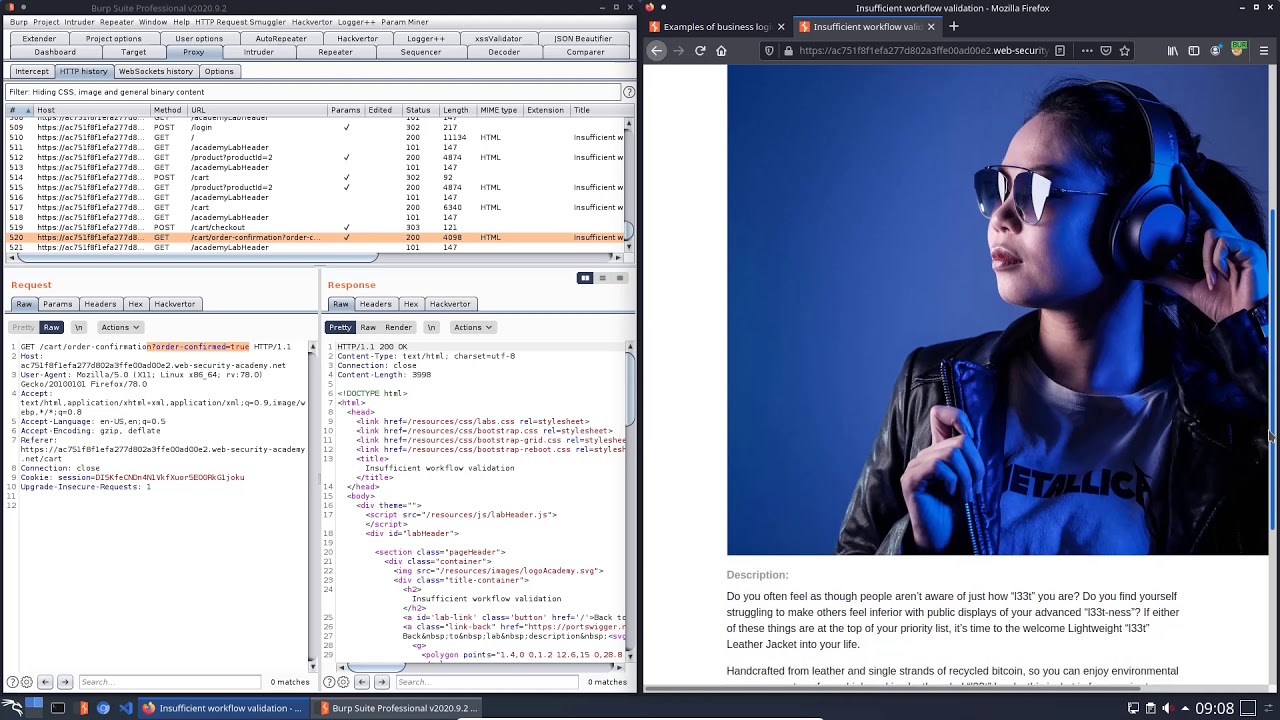Image resolution: width=1280 pixels, height=720 pixels.
Task: Toggle Request Pretty view
Action: tap(23, 327)
